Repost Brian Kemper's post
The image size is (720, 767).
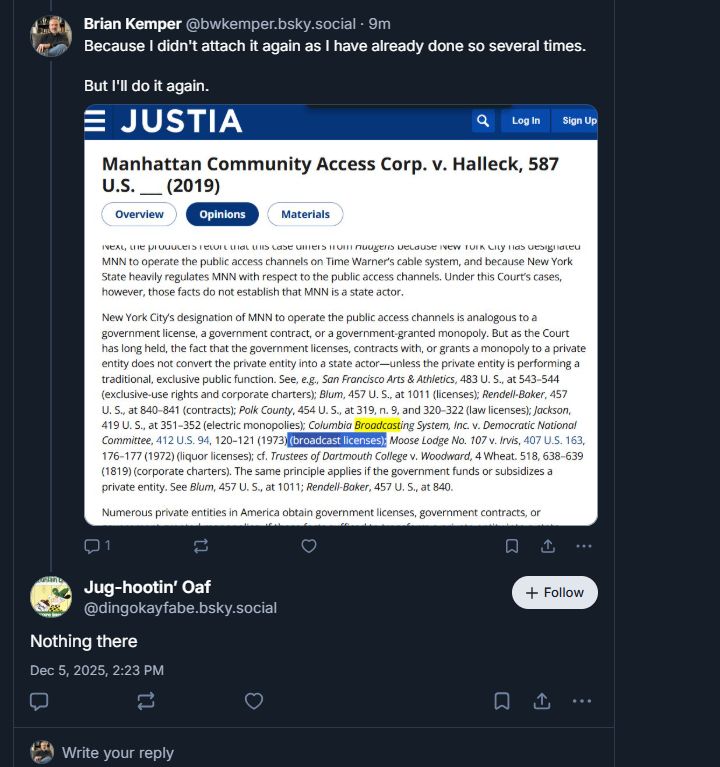(x=201, y=546)
